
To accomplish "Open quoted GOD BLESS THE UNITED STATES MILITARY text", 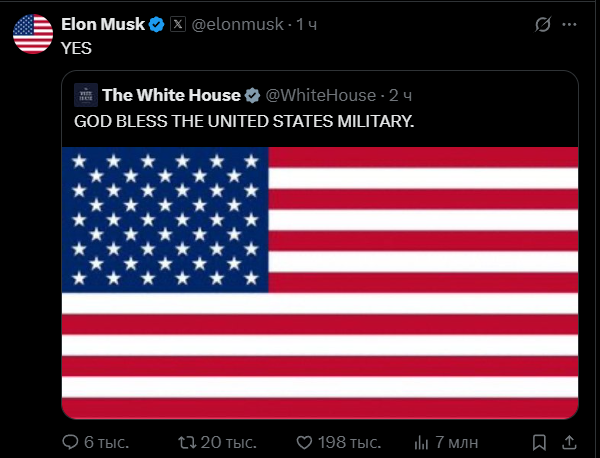I will 243,121.
